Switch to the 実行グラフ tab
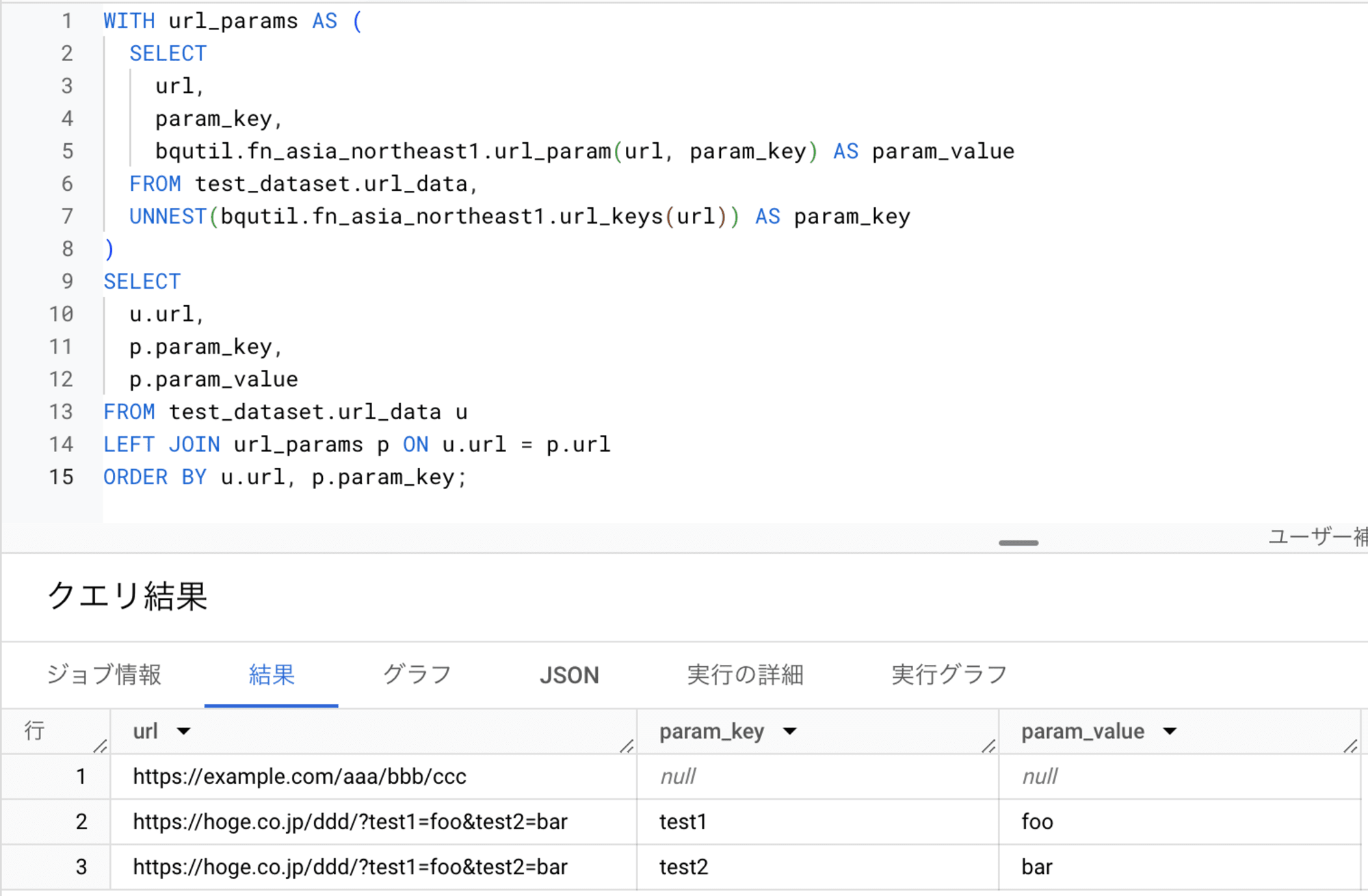The image size is (1368, 896). click(949, 674)
